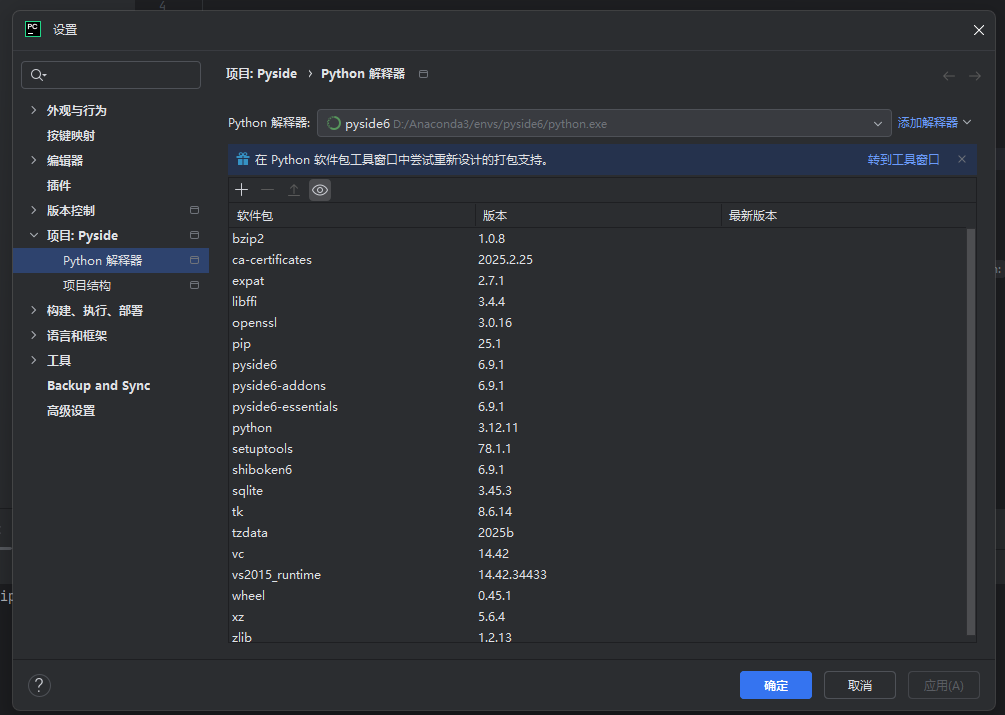Screen dimensions: 1005x715
Task: Click the back navigation arrow
Action: pyautogui.click(x=949, y=76)
